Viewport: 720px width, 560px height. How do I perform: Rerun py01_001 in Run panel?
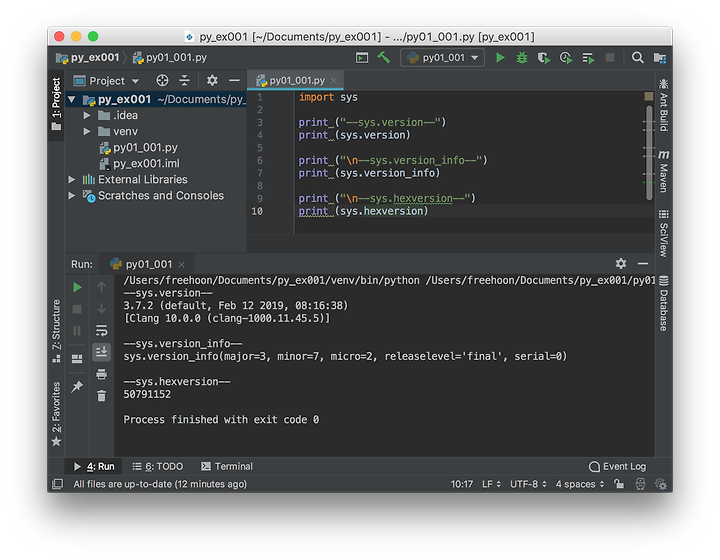(x=77, y=287)
